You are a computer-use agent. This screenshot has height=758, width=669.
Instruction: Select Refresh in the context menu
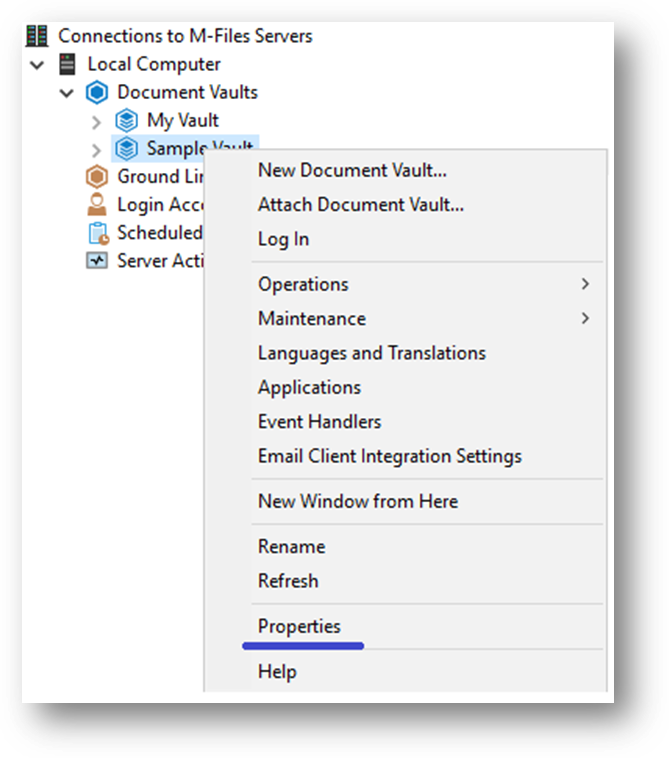(288, 581)
